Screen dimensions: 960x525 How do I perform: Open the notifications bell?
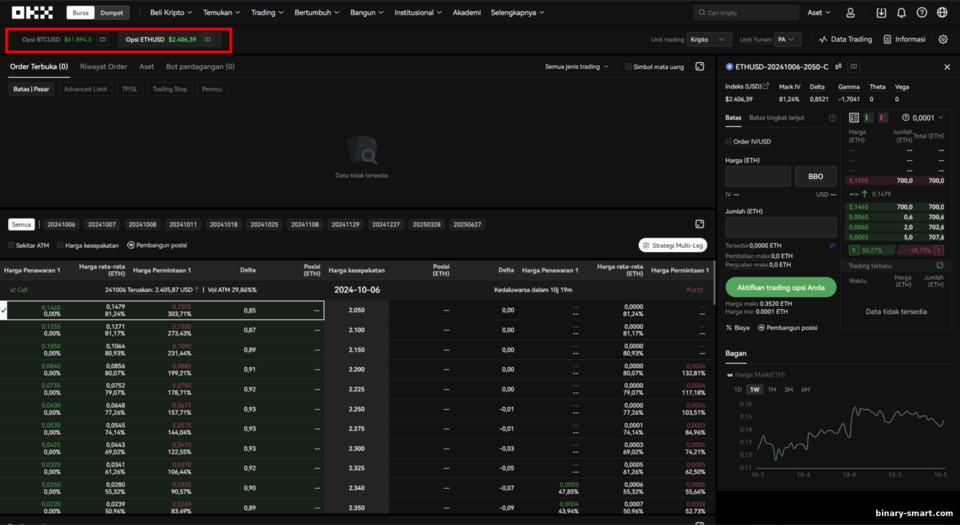pyautogui.click(x=901, y=13)
